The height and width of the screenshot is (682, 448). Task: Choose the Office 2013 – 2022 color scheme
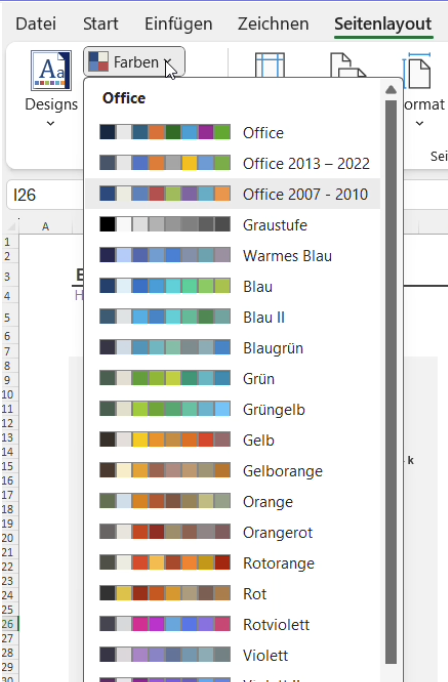tap(233, 164)
